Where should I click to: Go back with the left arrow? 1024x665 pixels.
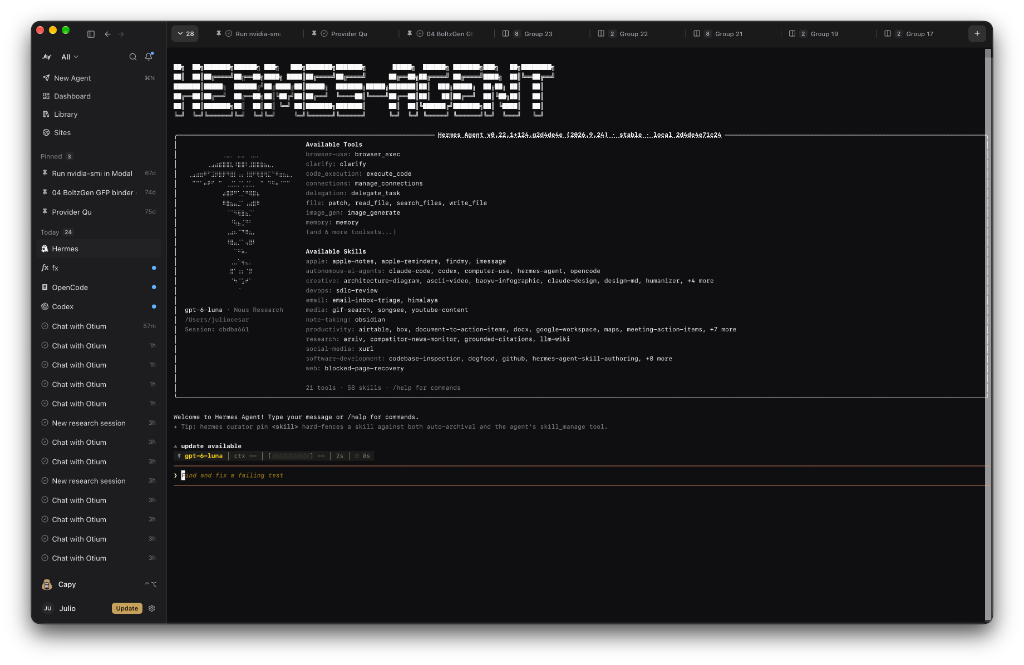tap(108, 34)
